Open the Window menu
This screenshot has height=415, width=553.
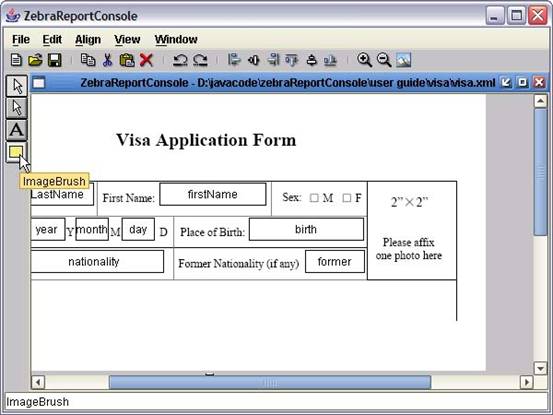(176, 39)
